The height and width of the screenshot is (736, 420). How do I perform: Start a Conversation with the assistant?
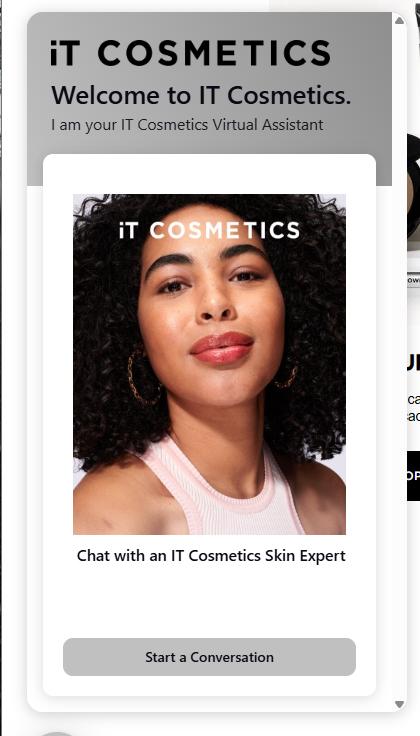pos(209,657)
